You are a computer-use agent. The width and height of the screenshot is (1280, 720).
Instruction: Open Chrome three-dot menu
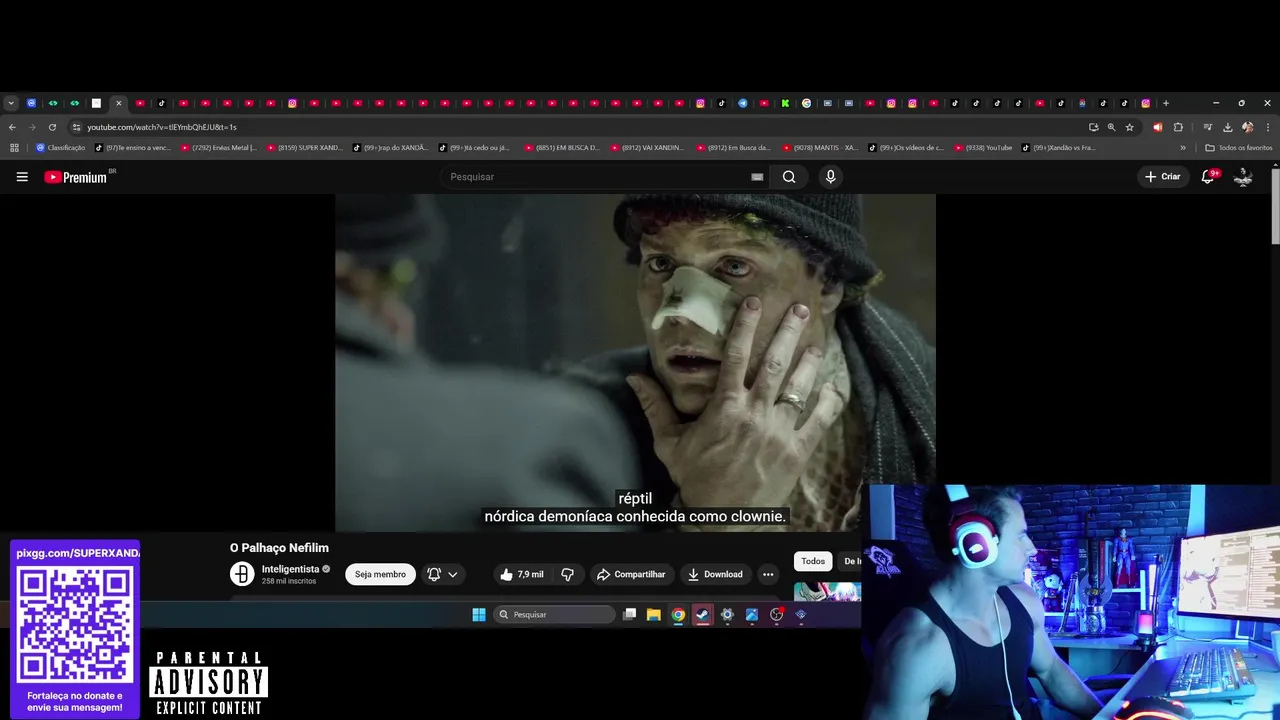click(1268, 127)
